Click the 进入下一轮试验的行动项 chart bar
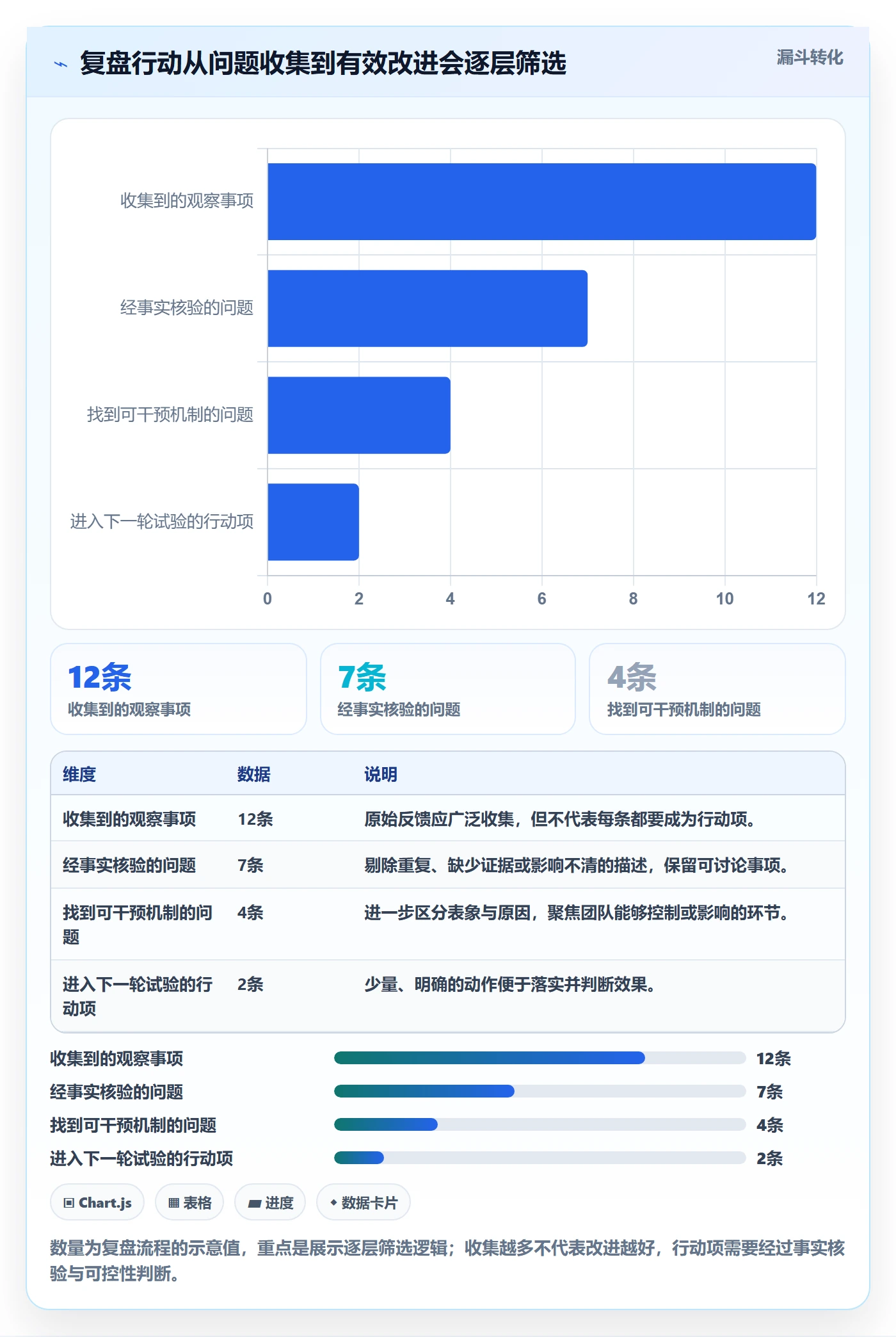 click(x=313, y=522)
